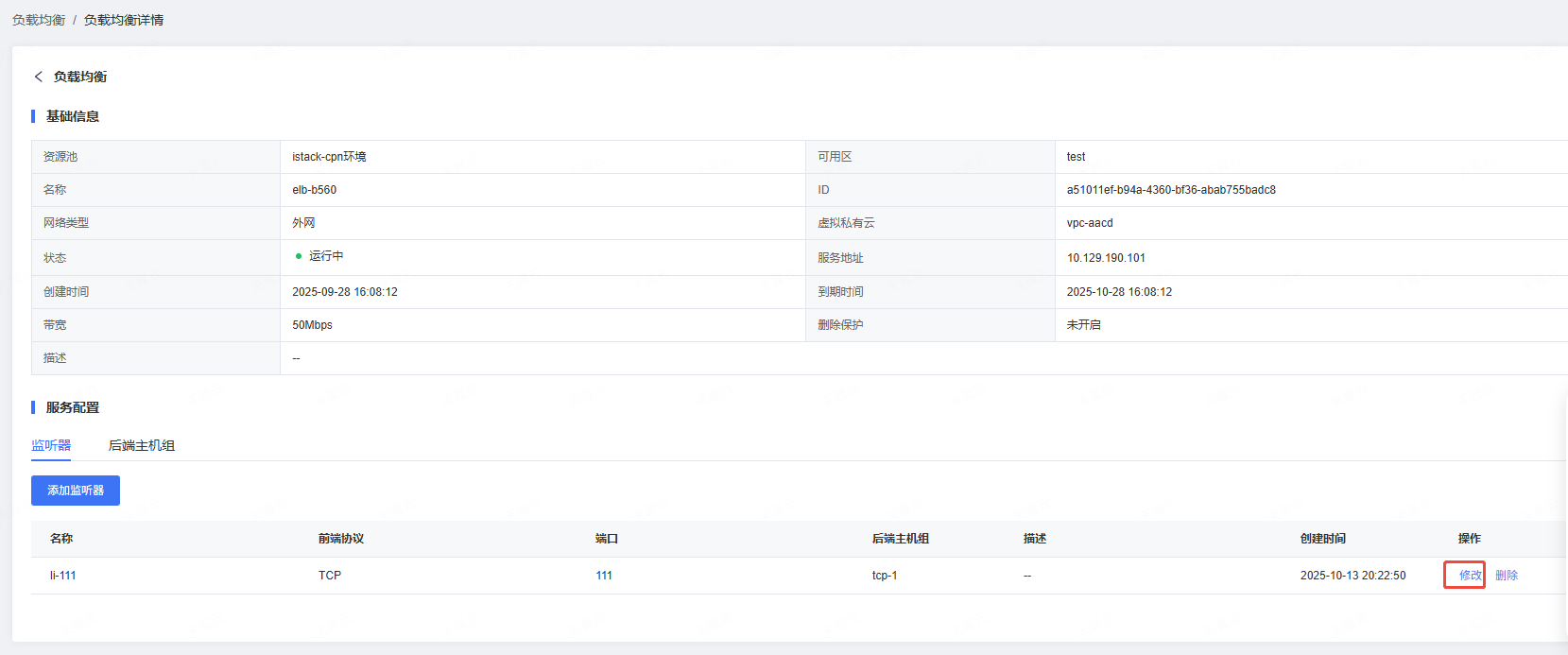Open 负载均衡 in the breadcrumb
The image size is (1568, 655).
coord(39,20)
